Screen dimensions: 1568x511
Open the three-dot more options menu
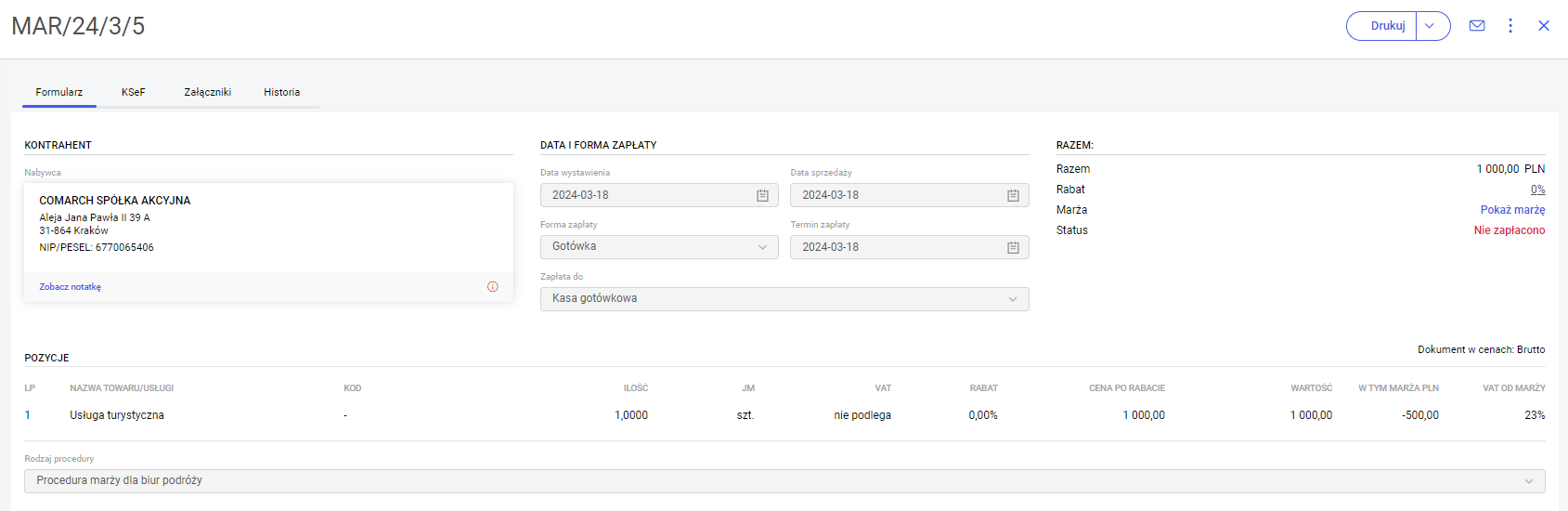[1510, 26]
